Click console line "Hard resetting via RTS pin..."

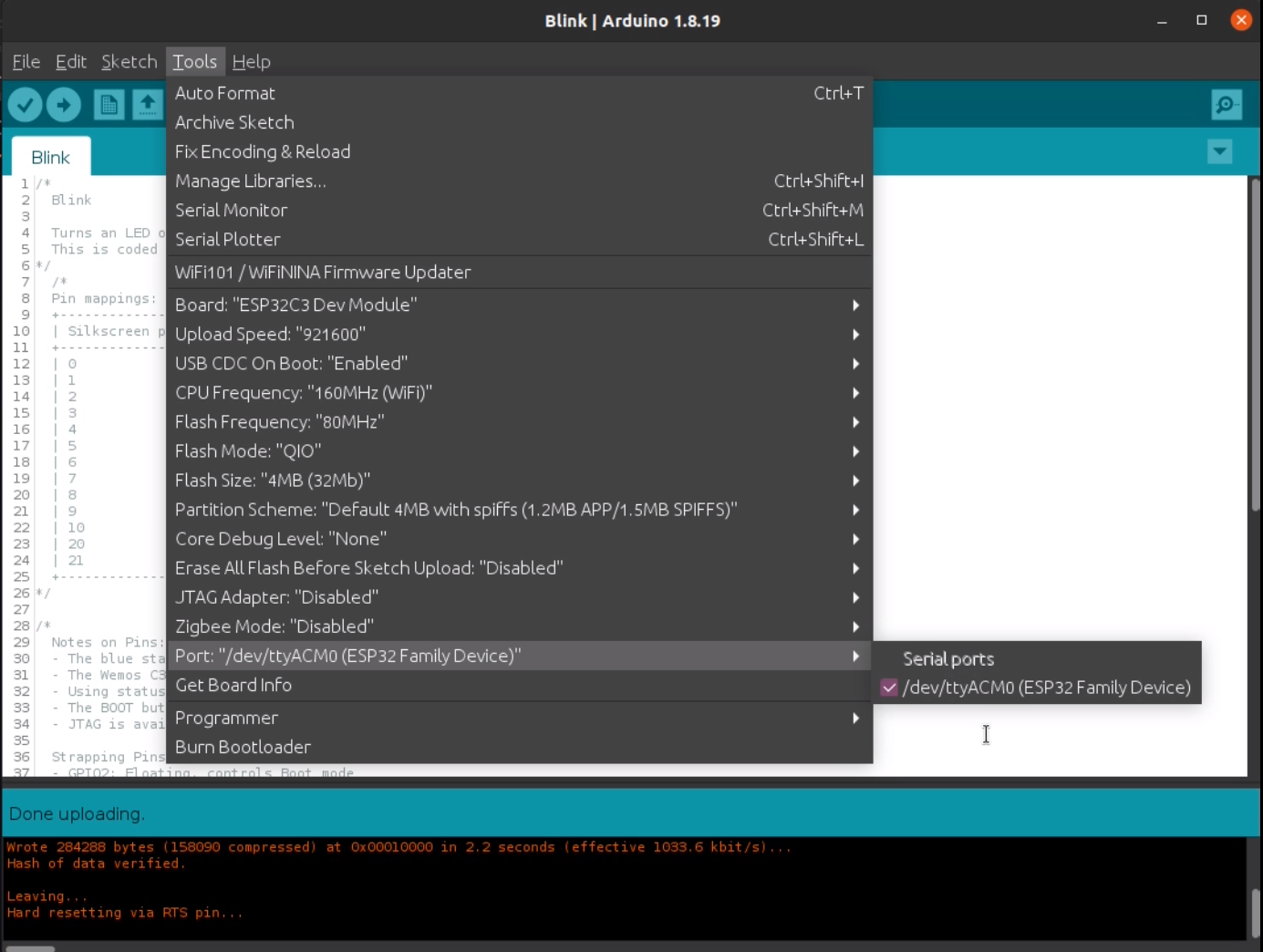125,913
